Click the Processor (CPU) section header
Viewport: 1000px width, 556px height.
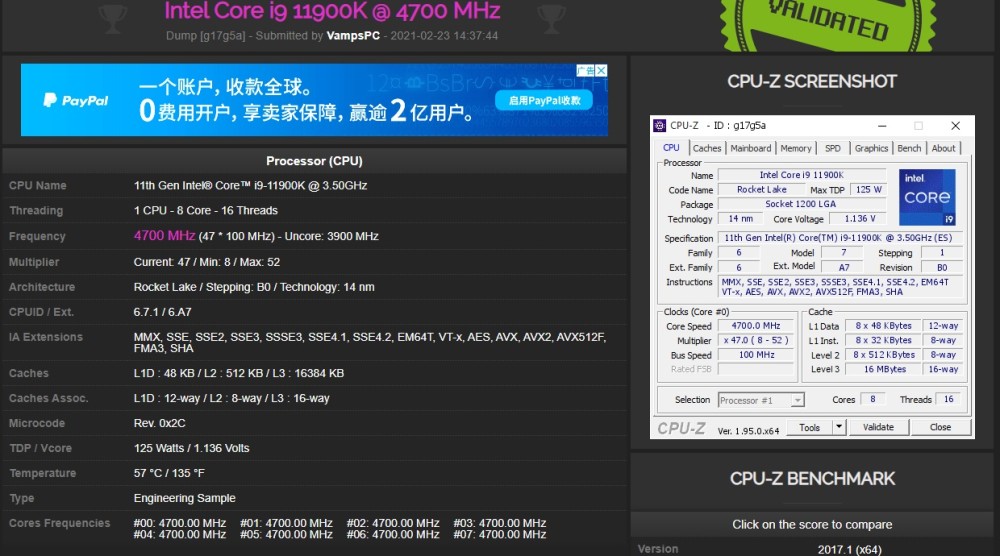[314, 161]
